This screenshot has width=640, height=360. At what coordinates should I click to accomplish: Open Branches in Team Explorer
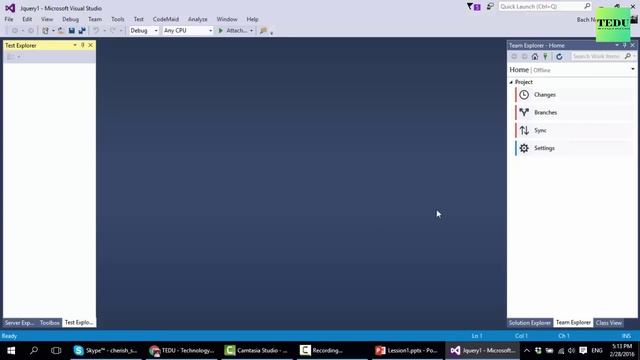point(574,112)
